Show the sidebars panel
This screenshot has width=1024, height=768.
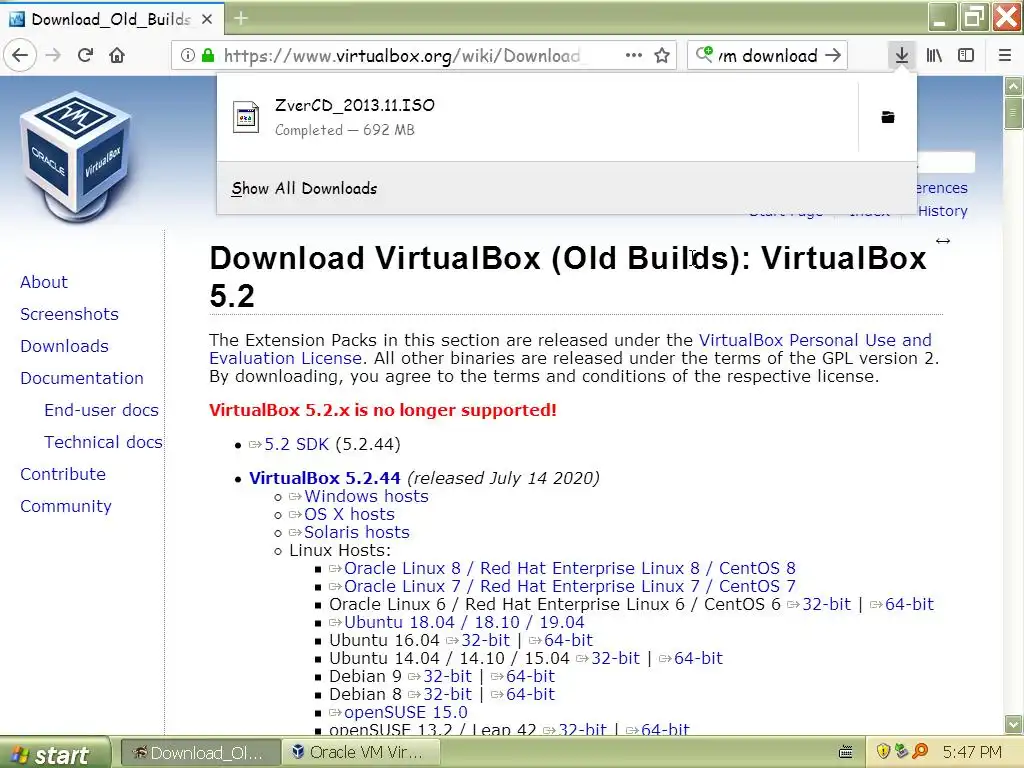click(x=966, y=56)
